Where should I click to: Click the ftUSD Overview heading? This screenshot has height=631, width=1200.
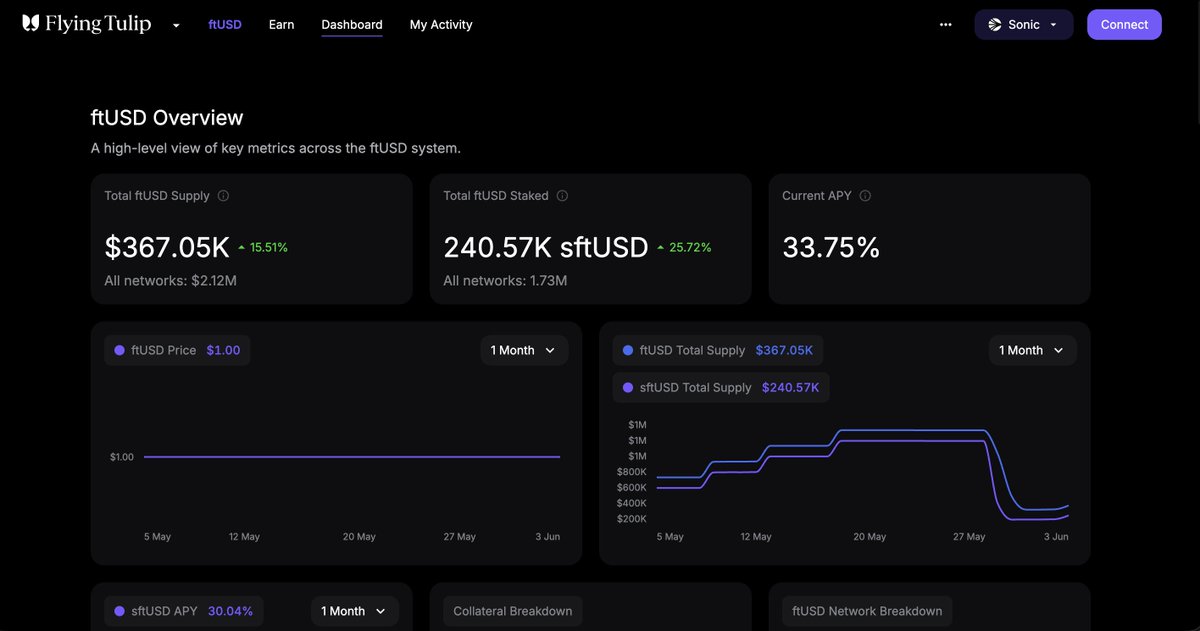[x=167, y=118]
